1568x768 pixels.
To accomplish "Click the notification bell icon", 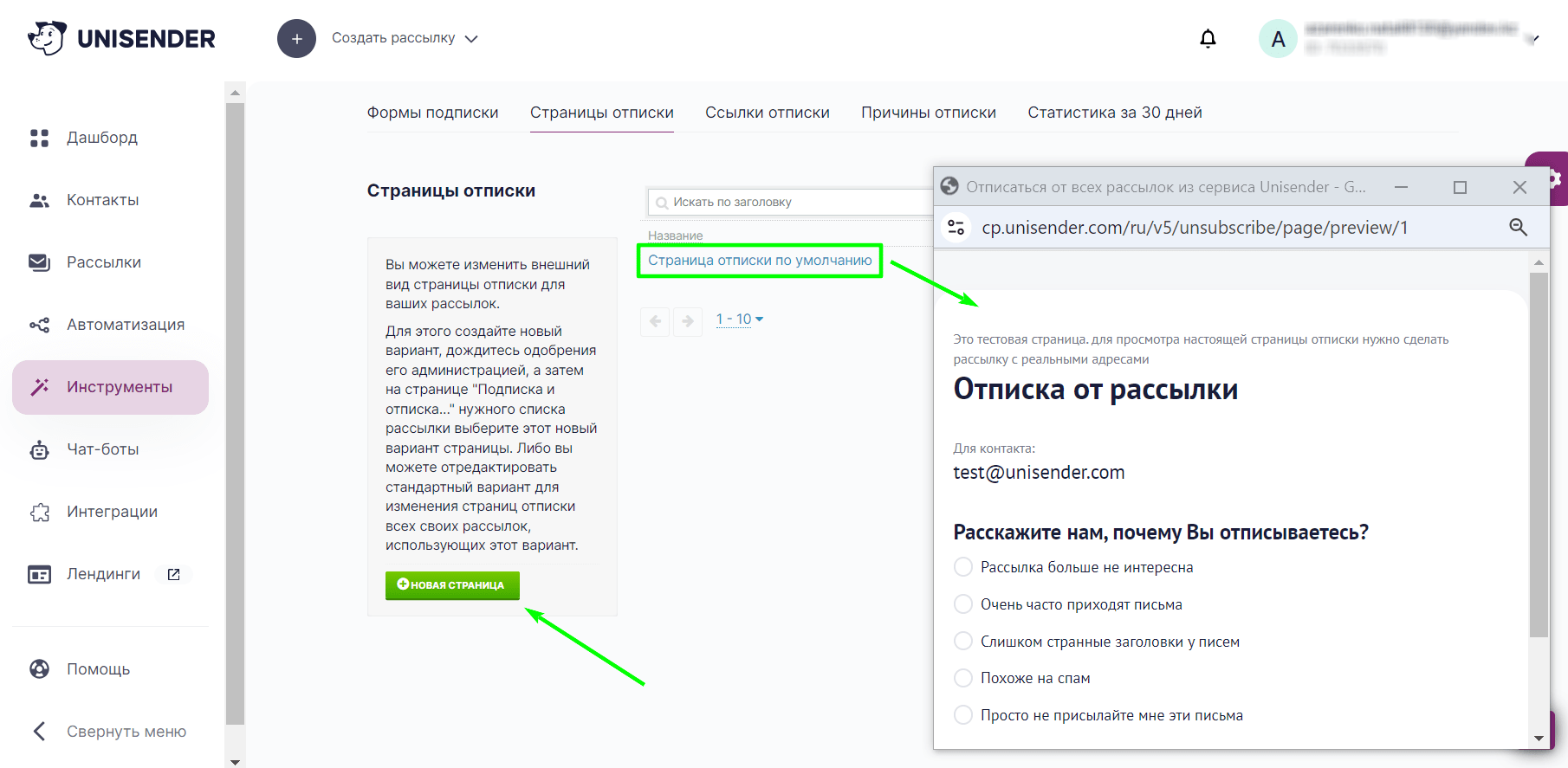I will (x=1208, y=38).
